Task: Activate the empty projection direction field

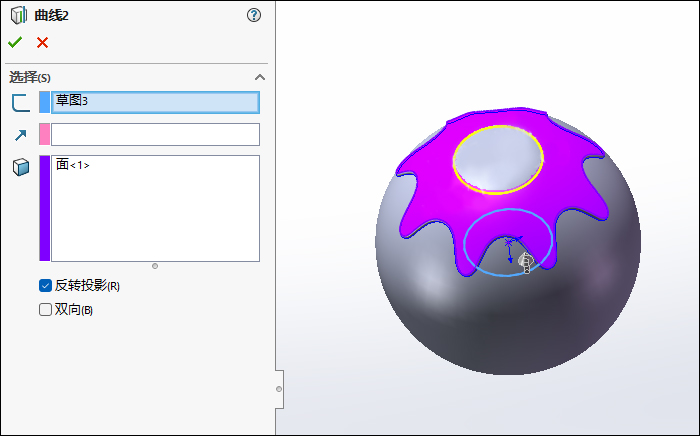Action: [155, 135]
